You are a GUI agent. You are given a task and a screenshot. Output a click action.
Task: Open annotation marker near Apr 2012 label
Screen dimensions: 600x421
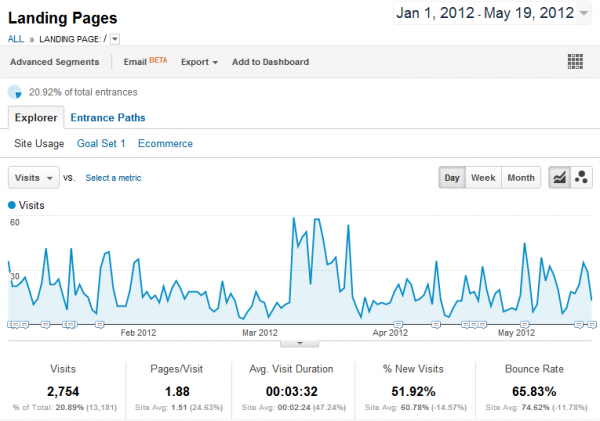(x=398, y=325)
